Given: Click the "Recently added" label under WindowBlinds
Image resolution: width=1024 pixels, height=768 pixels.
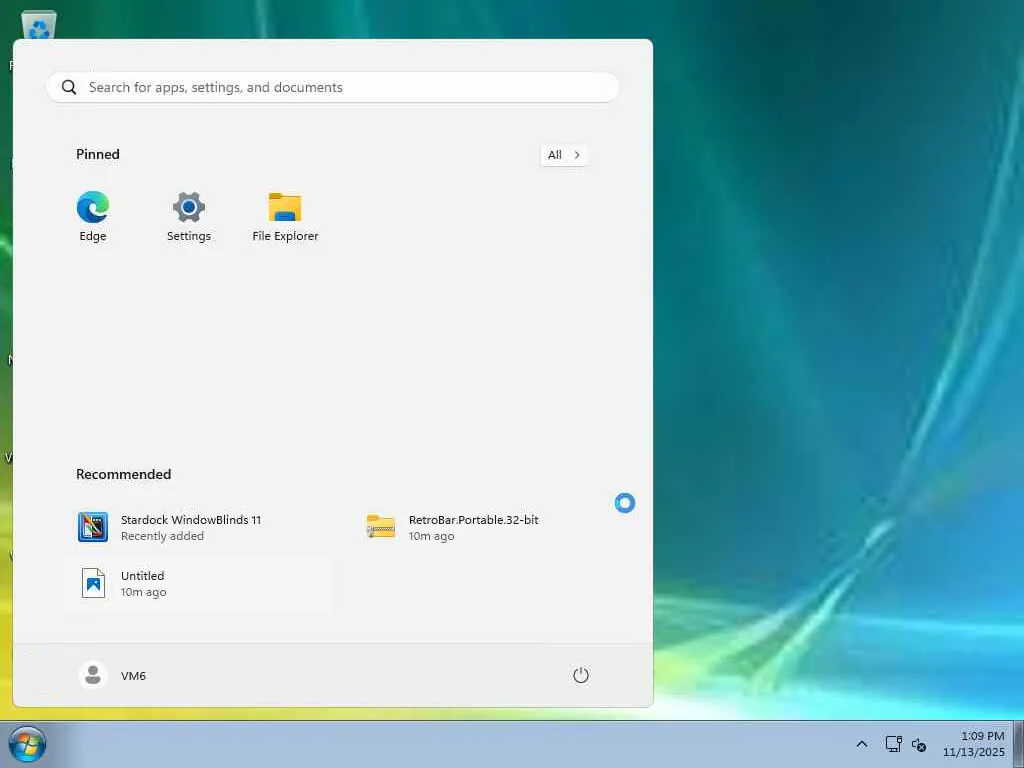Looking at the screenshot, I should [162, 536].
